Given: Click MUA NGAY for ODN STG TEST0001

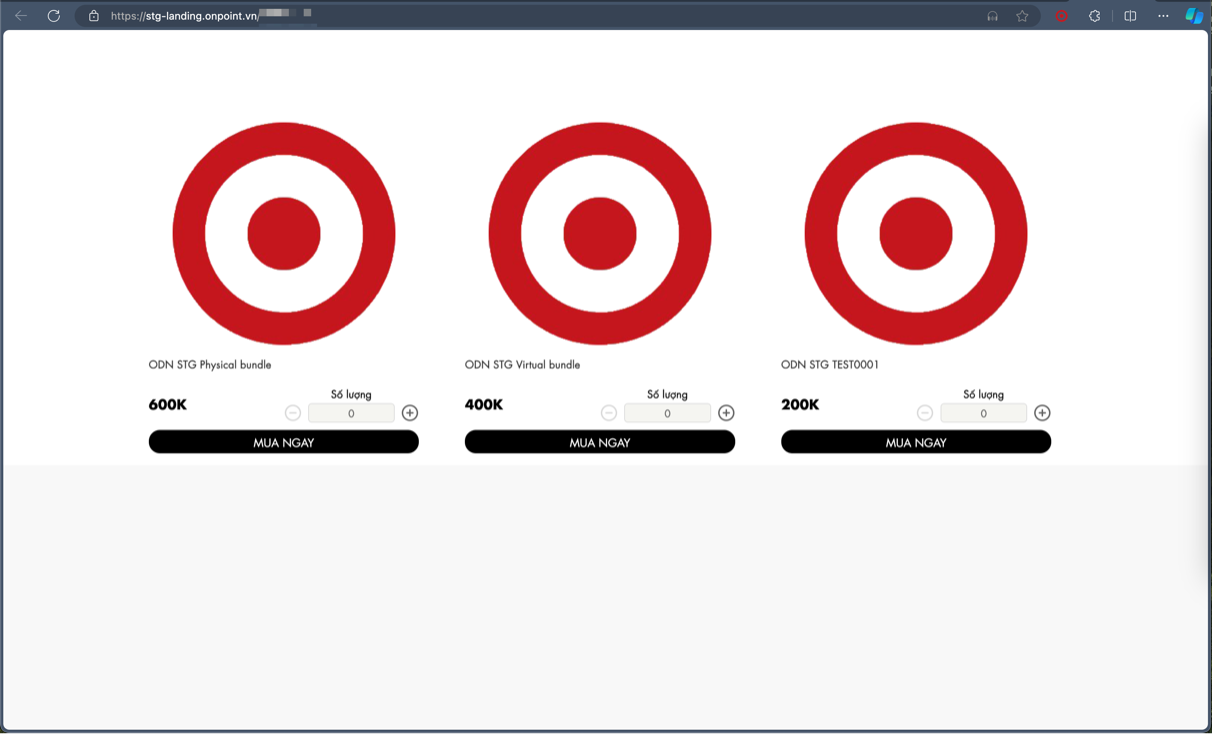Looking at the screenshot, I should [916, 442].
